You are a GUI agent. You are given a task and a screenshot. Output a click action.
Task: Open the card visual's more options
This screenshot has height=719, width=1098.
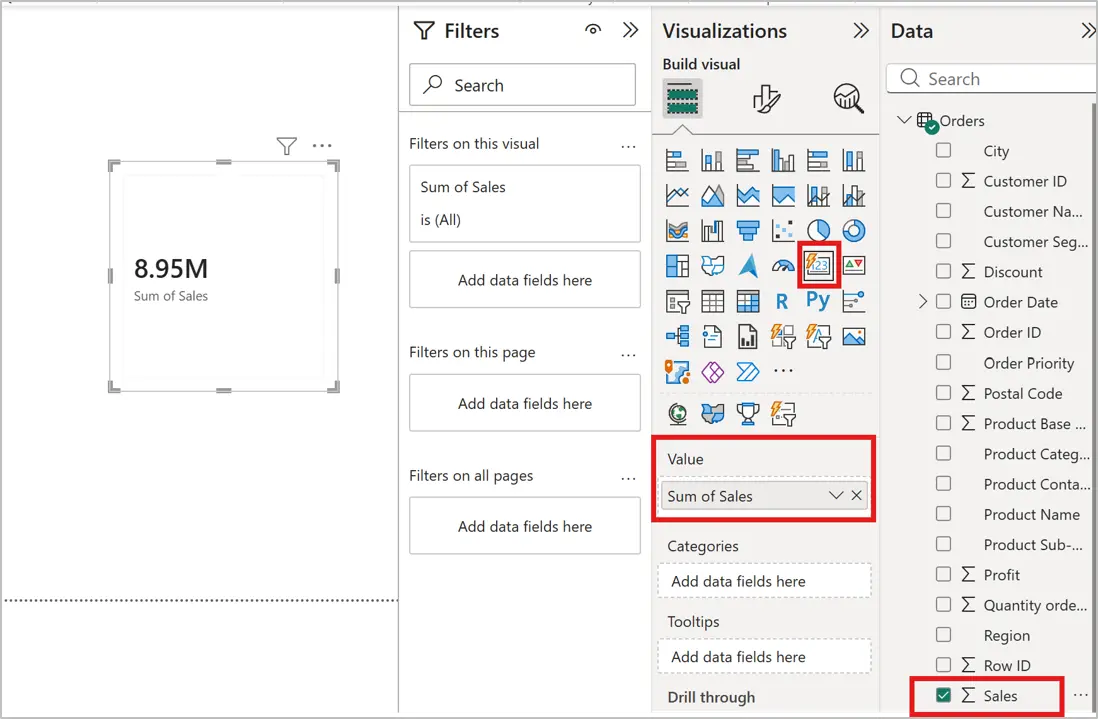[x=322, y=146]
